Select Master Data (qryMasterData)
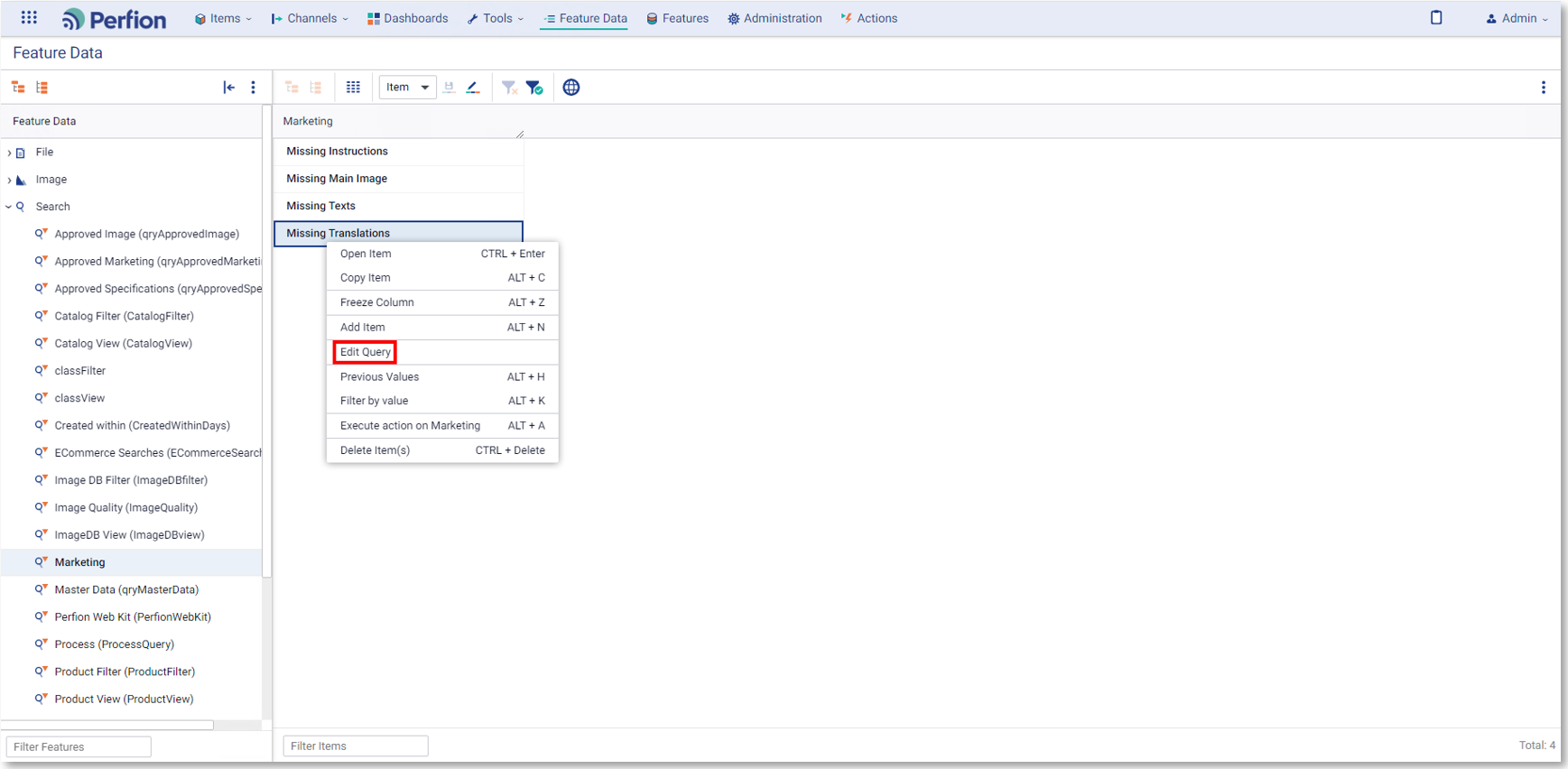1568x769 pixels. (x=126, y=589)
